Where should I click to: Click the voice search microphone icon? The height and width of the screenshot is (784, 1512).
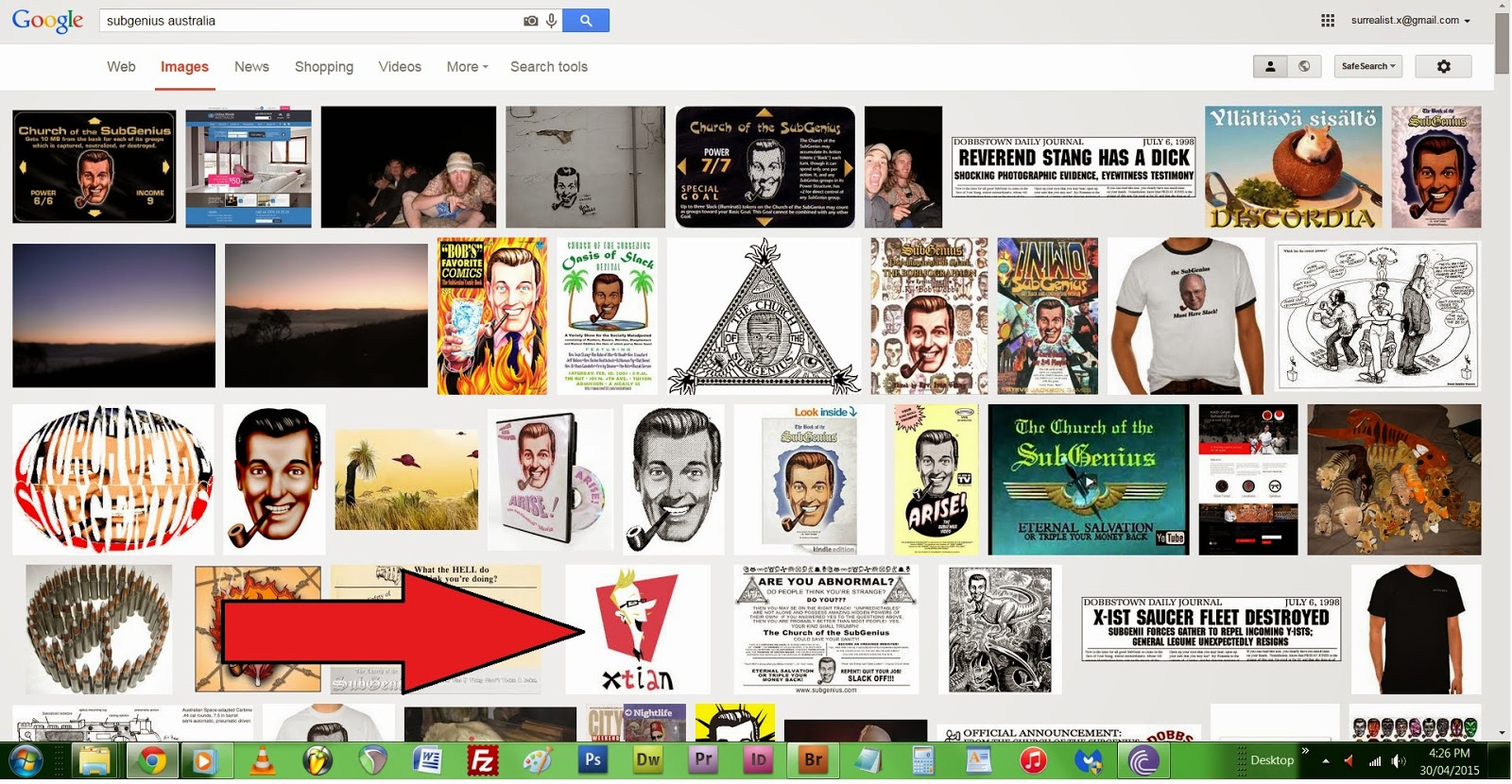pyautogui.click(x=551, y=21)
